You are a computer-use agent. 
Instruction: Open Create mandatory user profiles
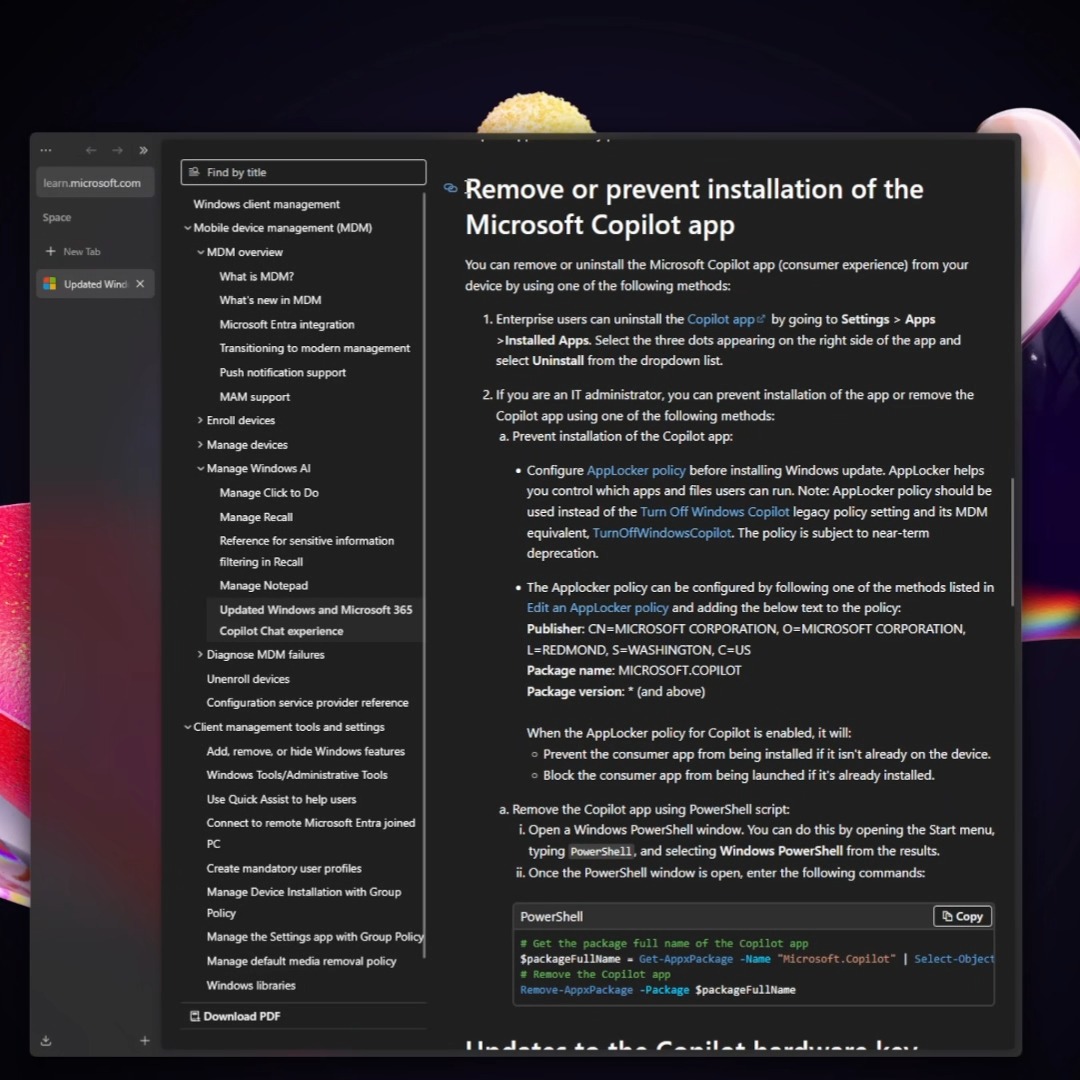(x=284, y=869)
